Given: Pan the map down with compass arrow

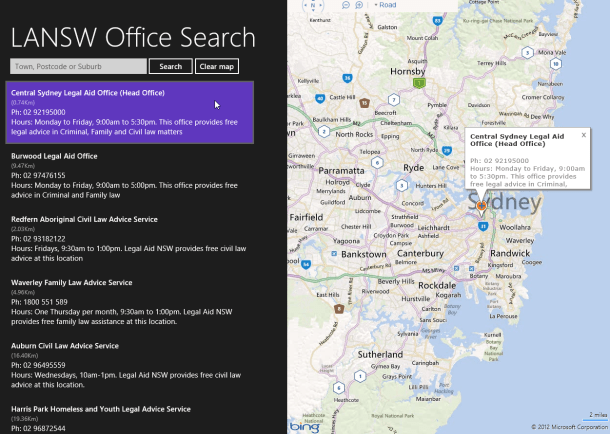Looking at the screenshot, I should coord(313,11).
